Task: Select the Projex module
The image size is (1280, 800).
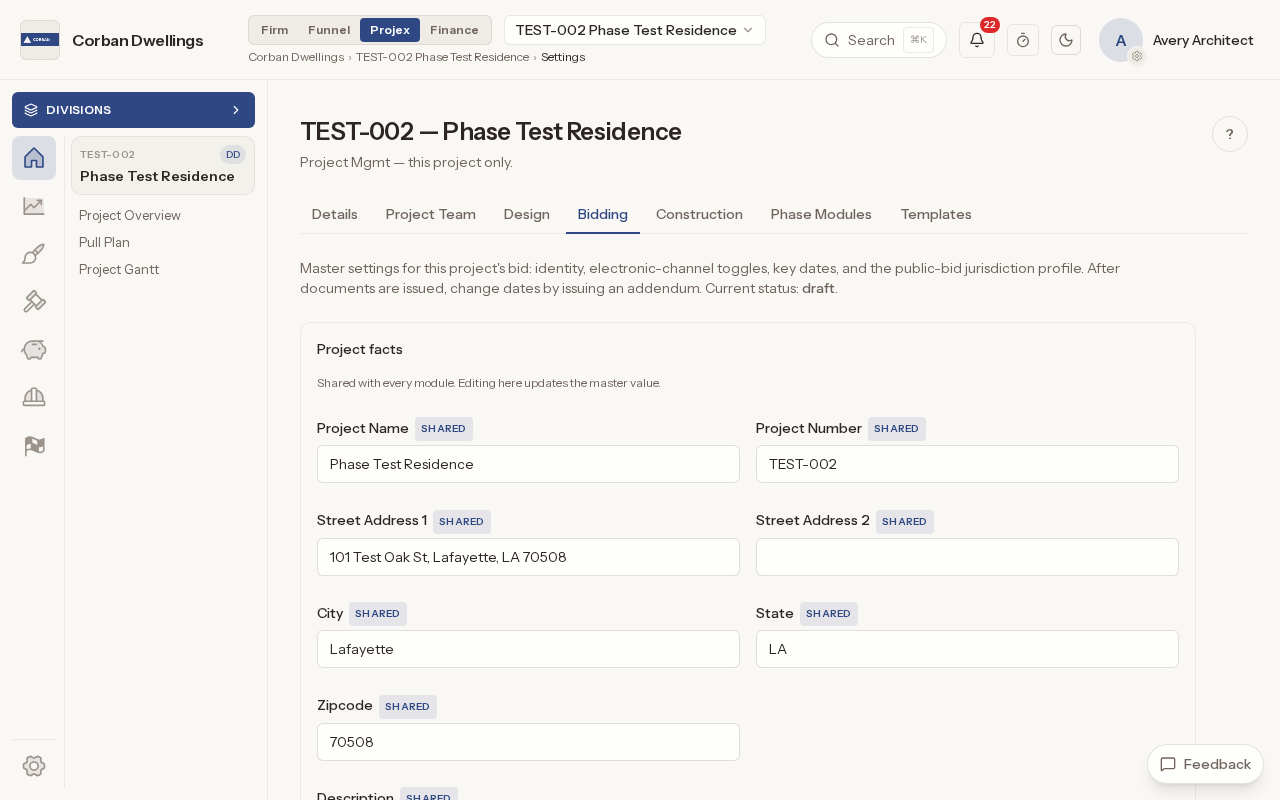Action: tap(390, 30)
